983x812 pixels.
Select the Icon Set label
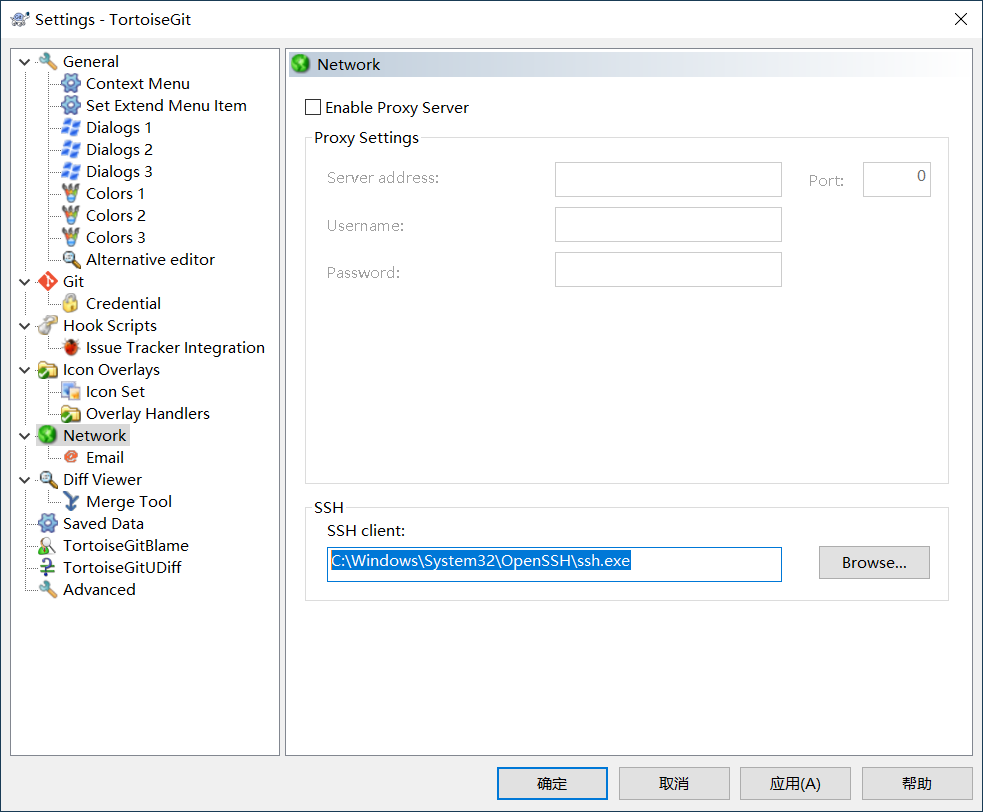tap(115, 391)
